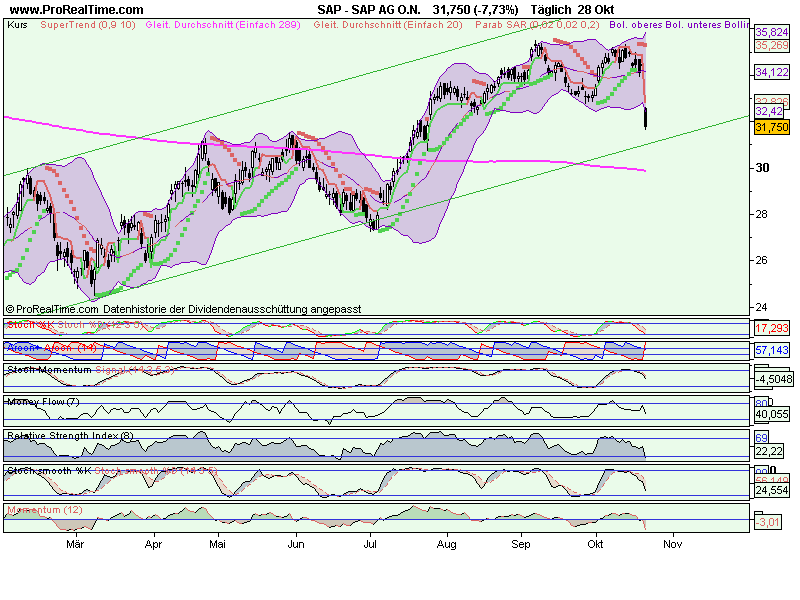The width and height of the screenshot is (800, 600).
Task: Click the "Nov" month on the time axis
Action: point(672,544)
